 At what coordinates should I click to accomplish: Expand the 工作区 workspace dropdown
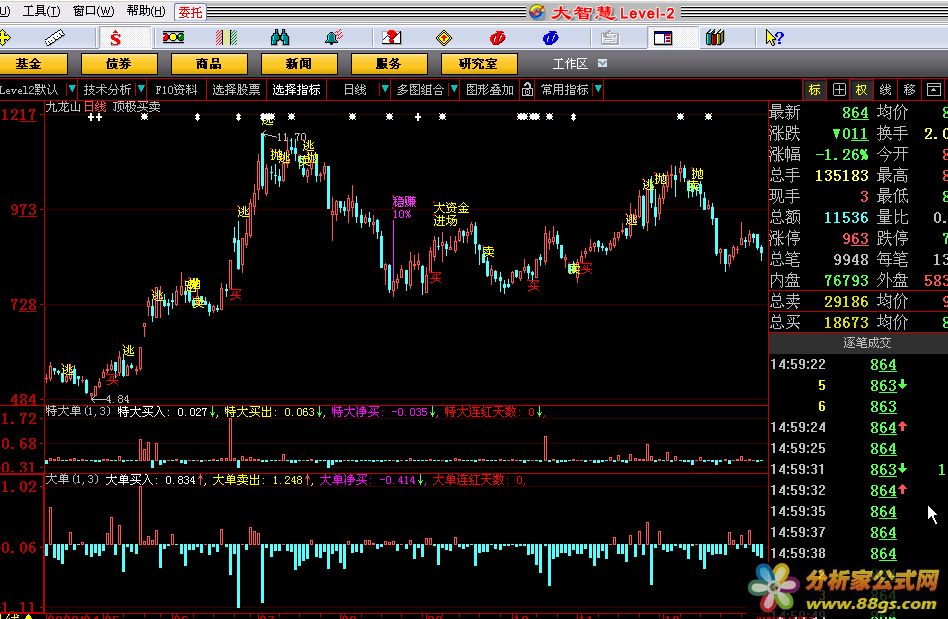click(602, 63)
